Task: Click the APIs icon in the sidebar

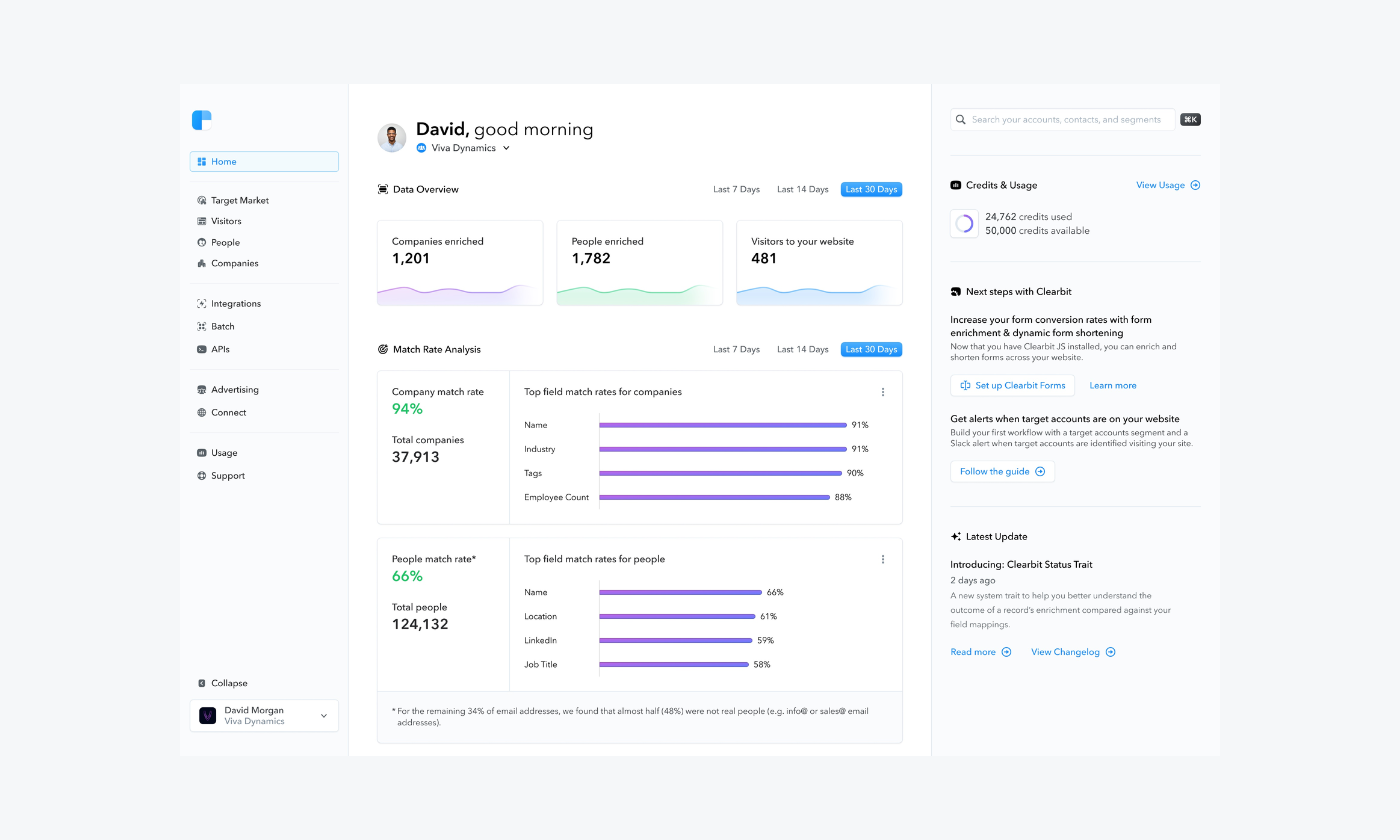Action: [x=202, y=349]
